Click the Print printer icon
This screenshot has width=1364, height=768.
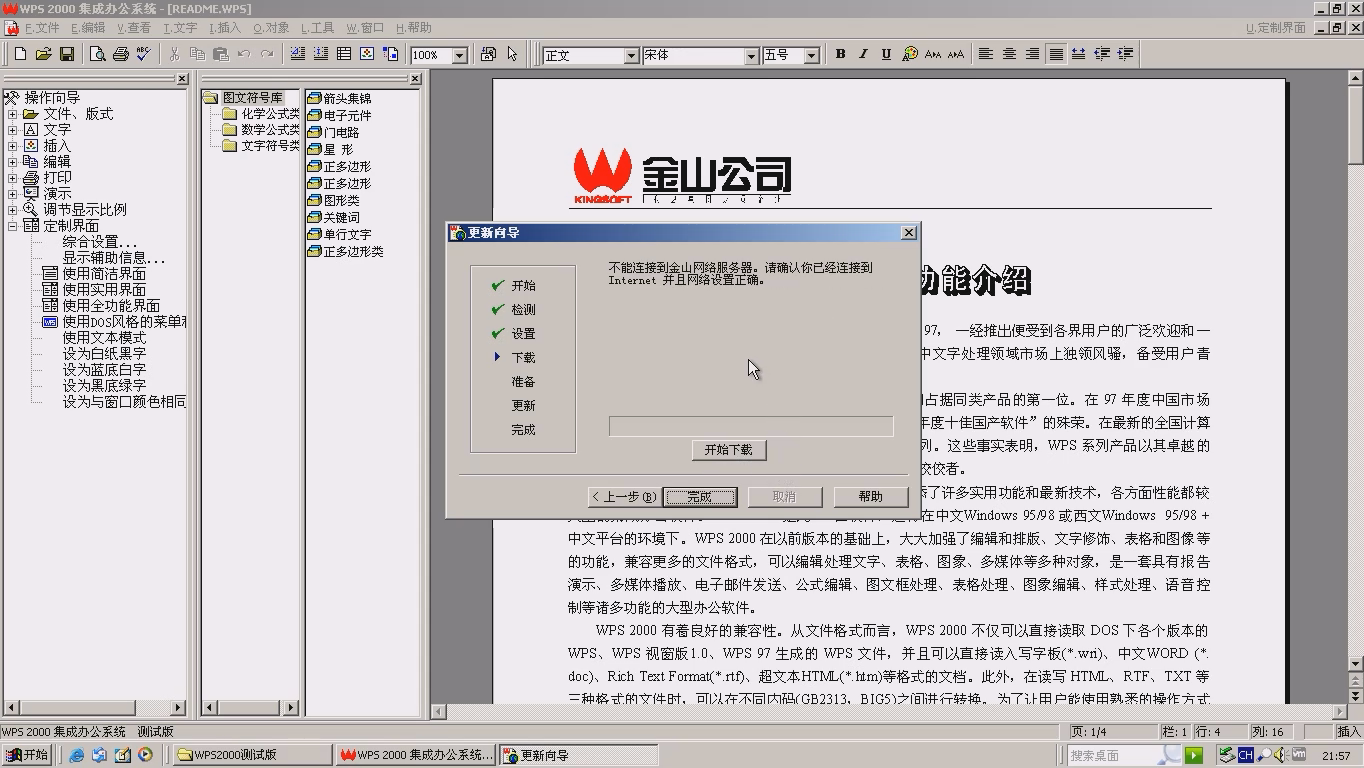(x=120, y=54)
